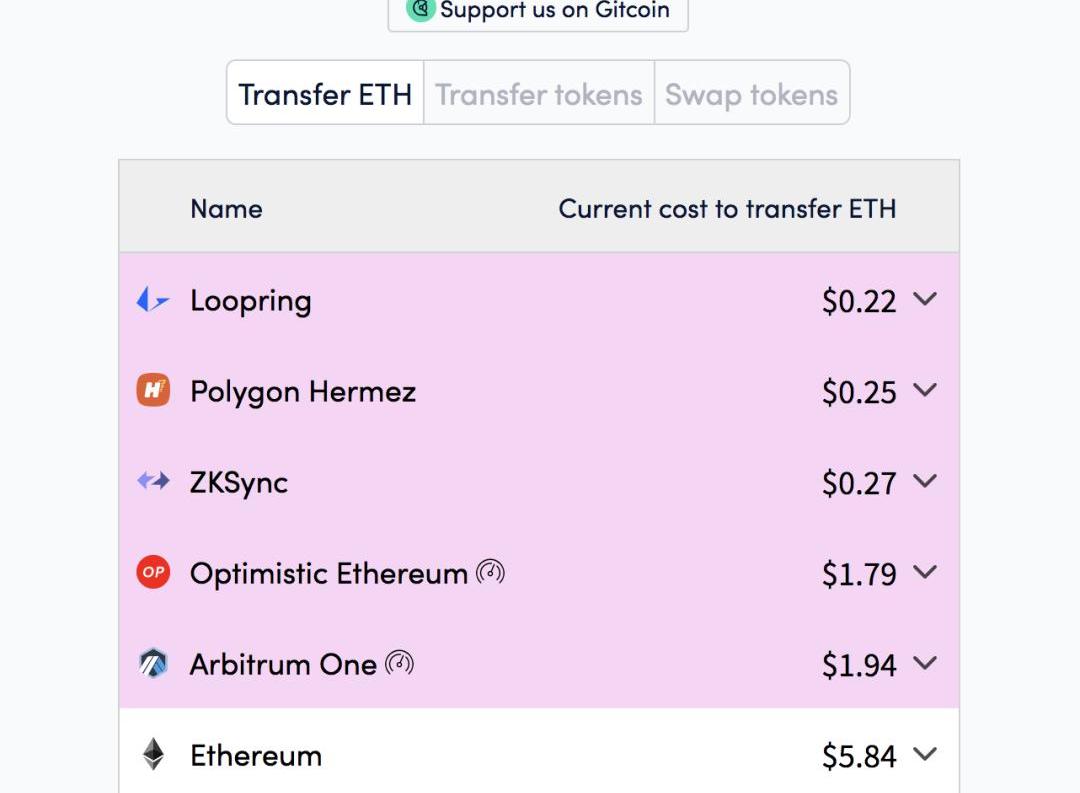Click the Arbitrum One logo icon
This screenshot has width=1080, height=793.
pyautogui.click(x=153, y=664)
